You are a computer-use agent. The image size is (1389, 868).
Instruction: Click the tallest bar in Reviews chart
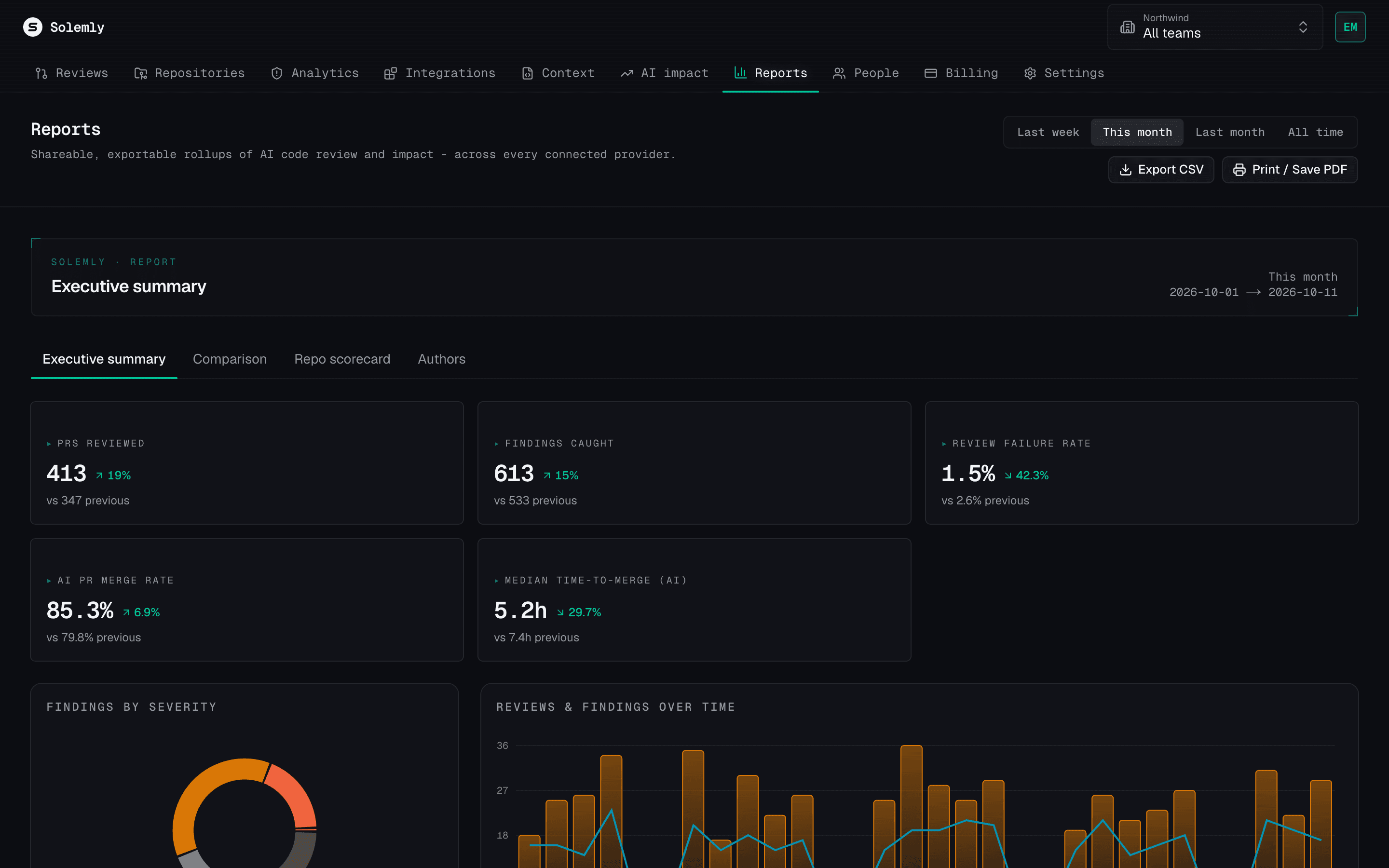(x=912, y=807)
